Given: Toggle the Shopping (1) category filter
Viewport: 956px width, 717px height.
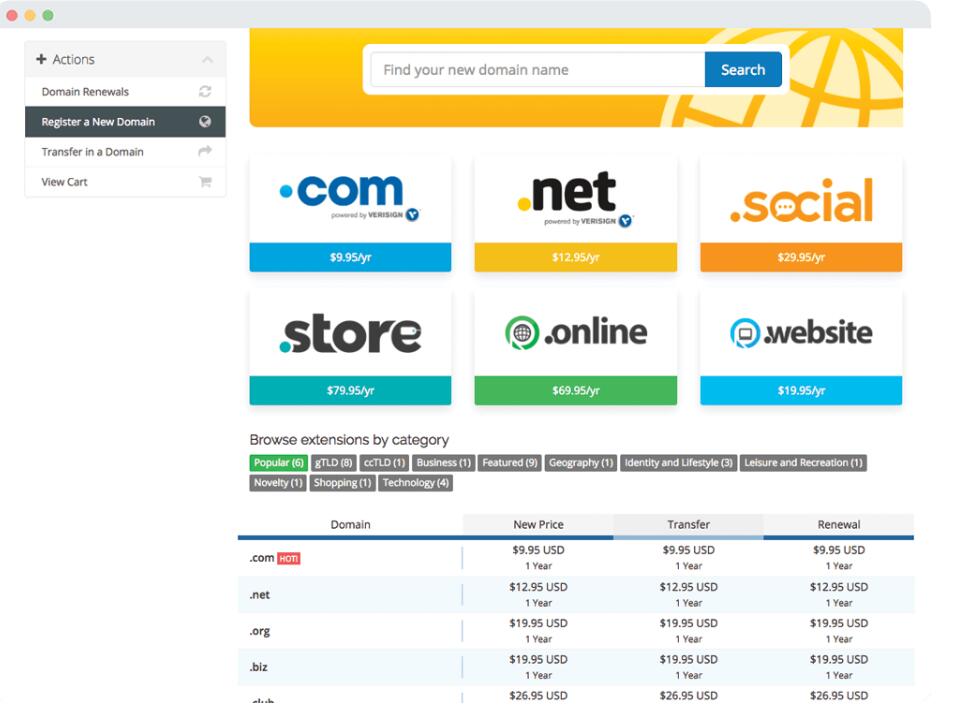Looking at the screenshot, I should [x=342, y=483].
